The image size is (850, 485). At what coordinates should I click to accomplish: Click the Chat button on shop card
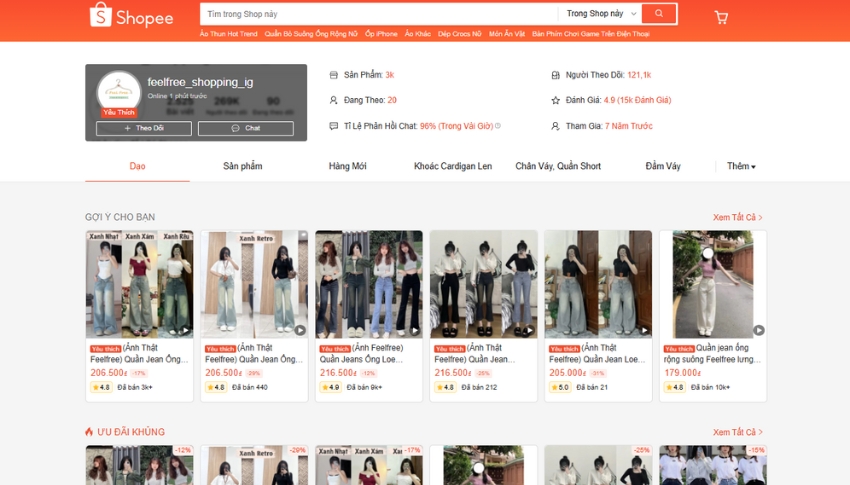246,128
